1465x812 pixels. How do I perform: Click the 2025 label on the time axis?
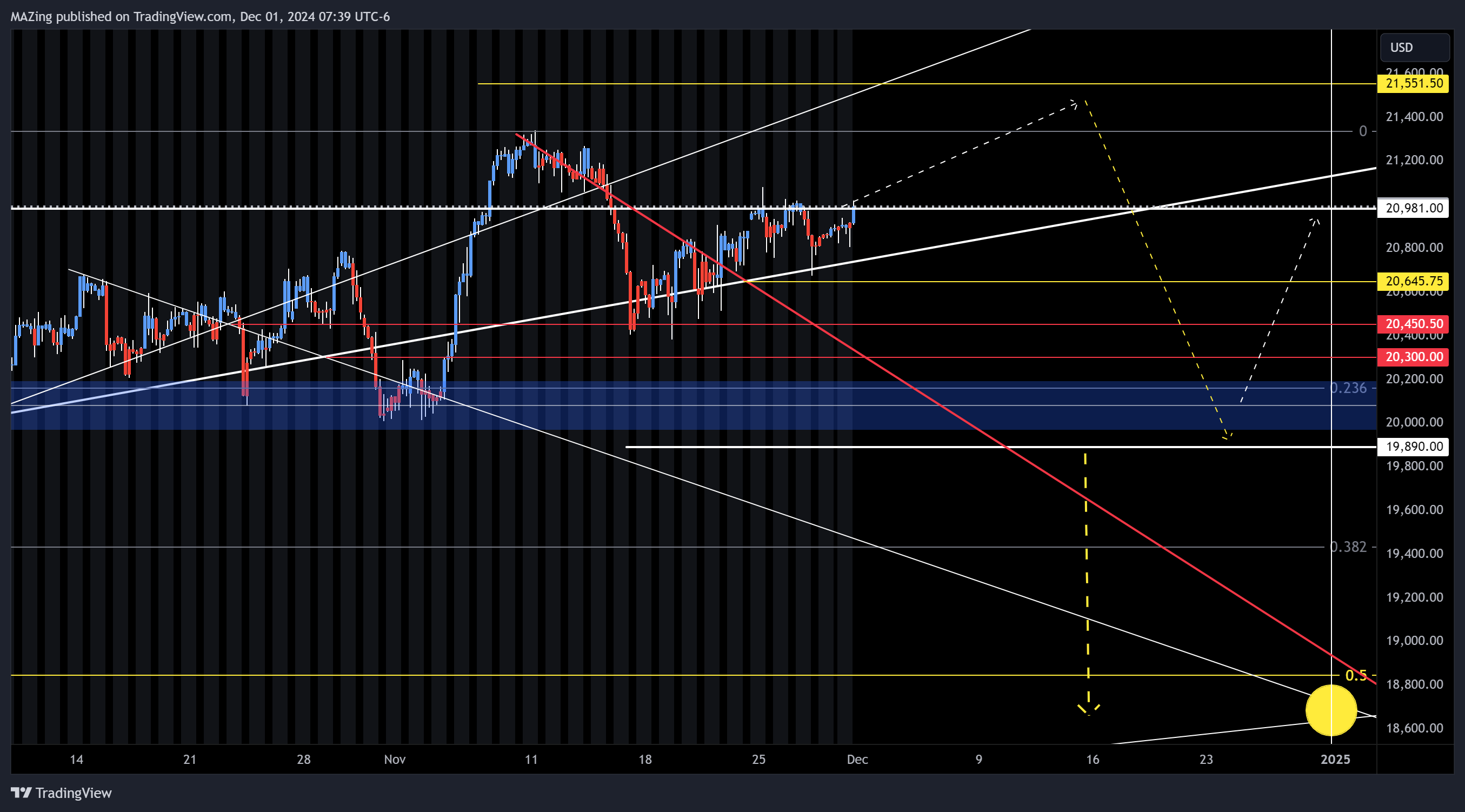click(1335, 760)
